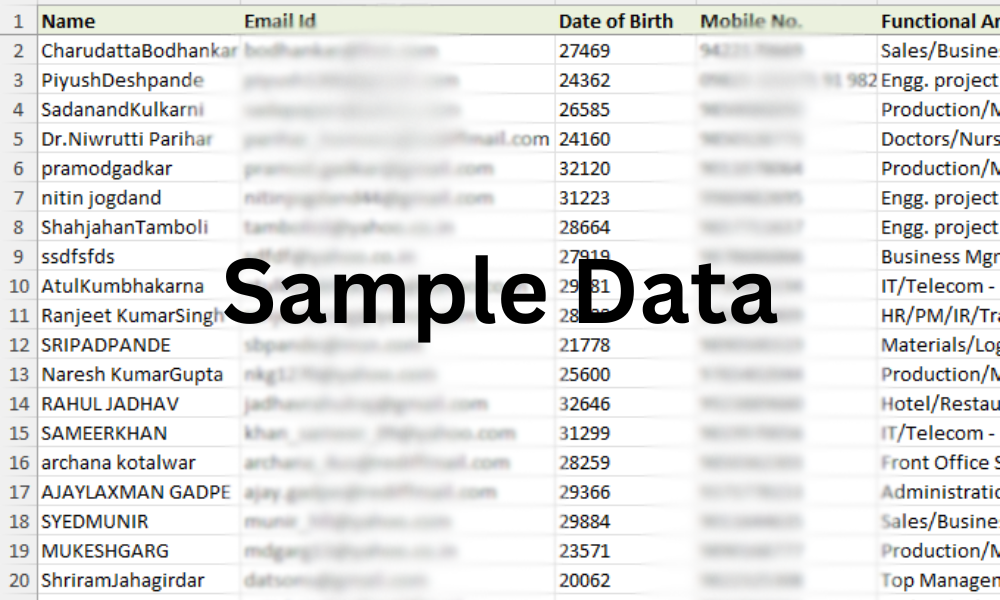
Task: Select the Mobile No. header cell
Action: [787, 21]
